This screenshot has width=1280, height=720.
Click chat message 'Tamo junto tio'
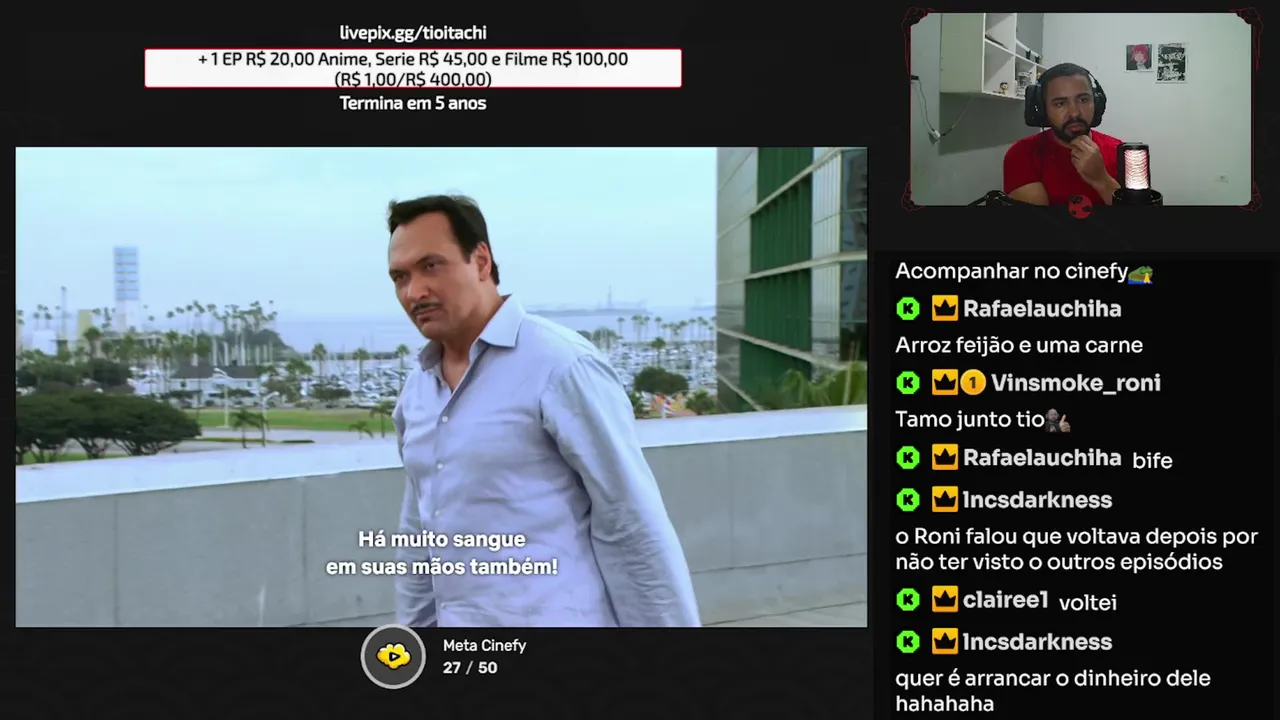coord(970,420)
